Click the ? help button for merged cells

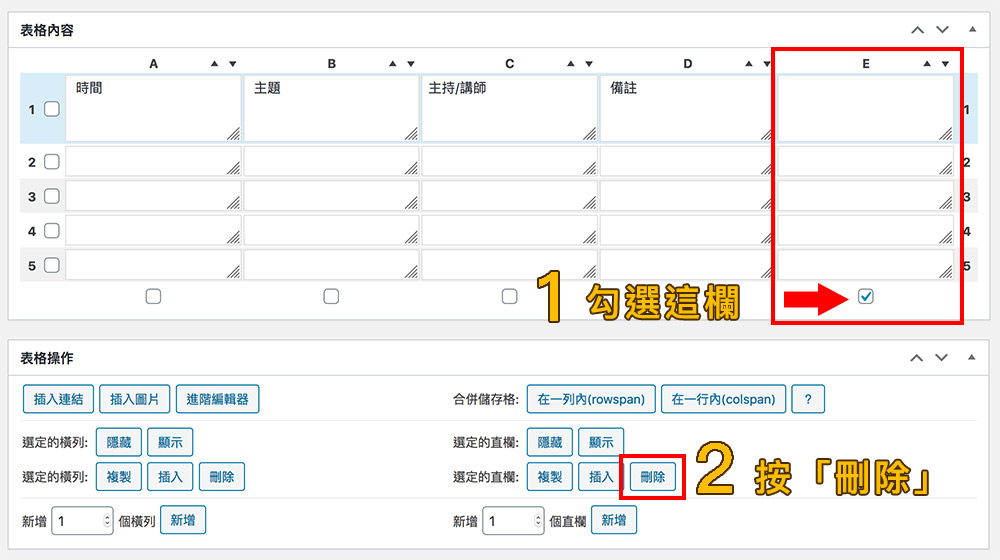808,399
